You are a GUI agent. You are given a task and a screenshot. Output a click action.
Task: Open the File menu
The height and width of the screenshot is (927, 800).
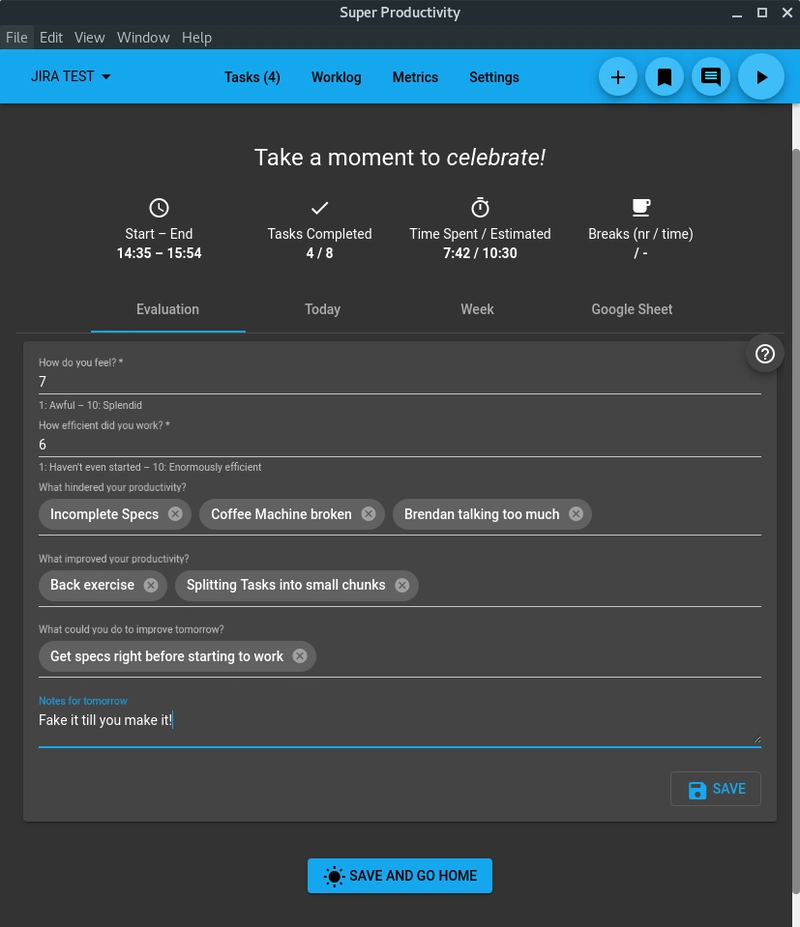pos(16,37)
